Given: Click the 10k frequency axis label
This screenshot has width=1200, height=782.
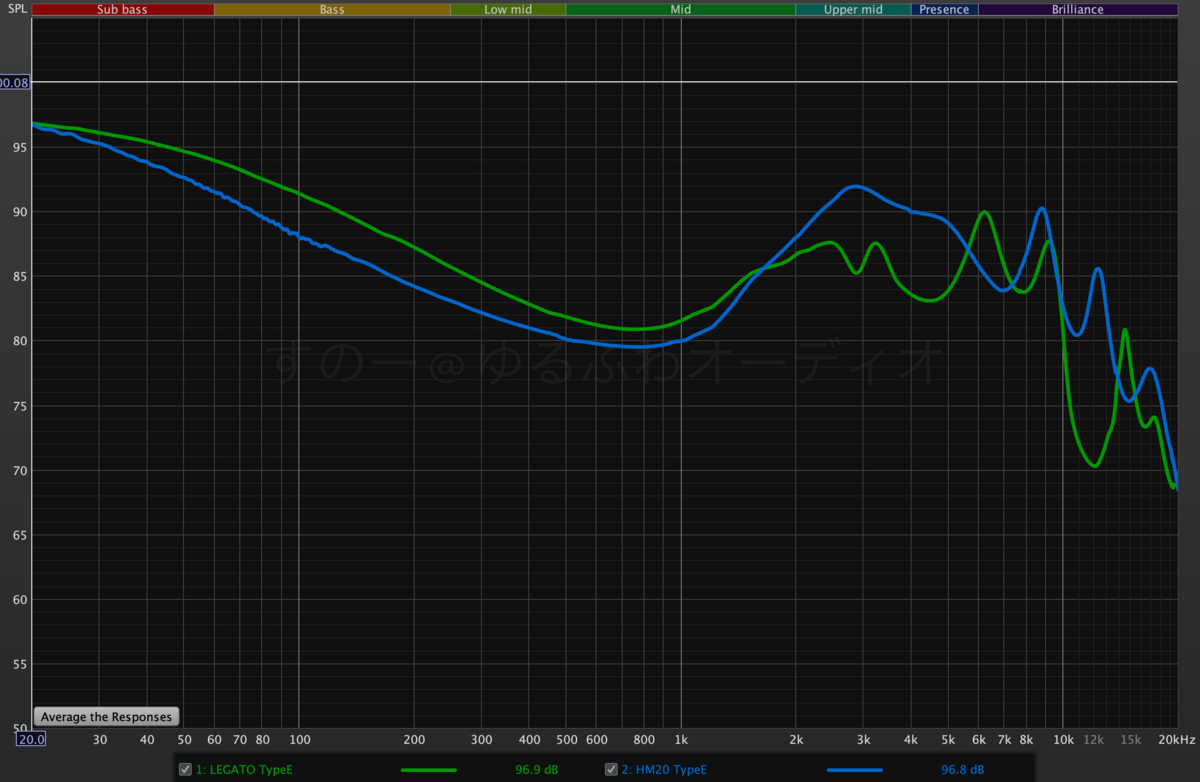Looking at the screenshot, I should tap(1063, 740).
